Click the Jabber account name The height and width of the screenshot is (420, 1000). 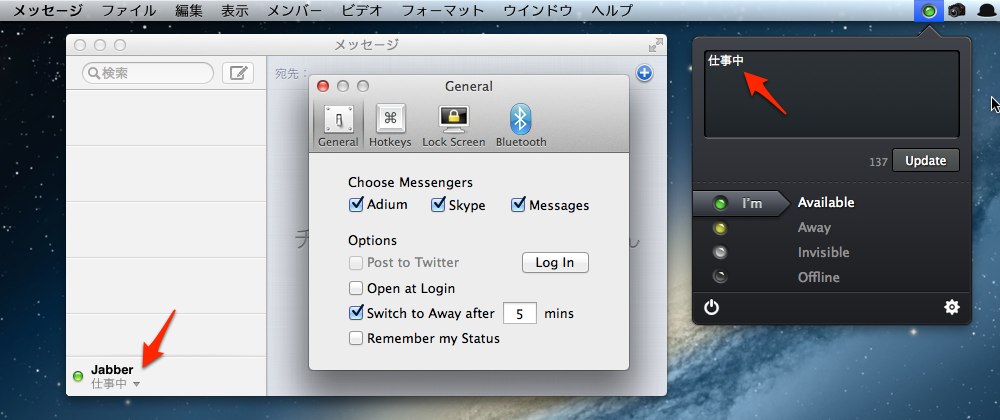pos(112,370)
